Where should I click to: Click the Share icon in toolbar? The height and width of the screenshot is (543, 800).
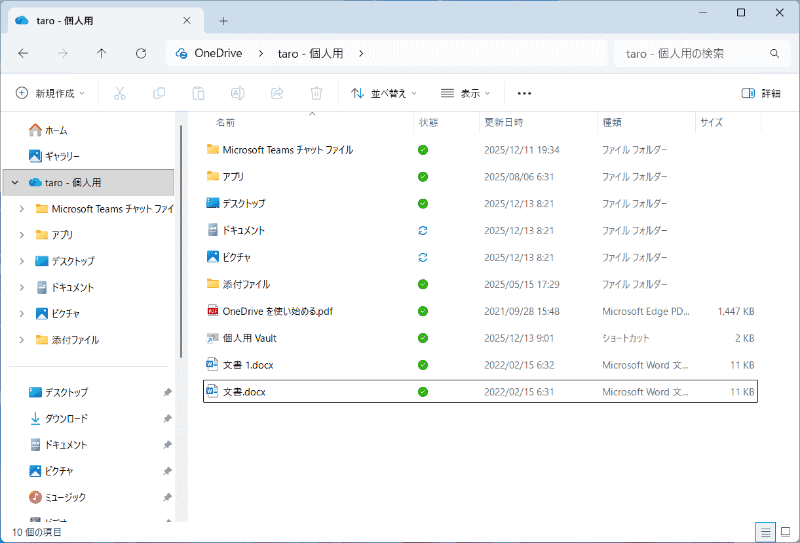click(277, 93)
